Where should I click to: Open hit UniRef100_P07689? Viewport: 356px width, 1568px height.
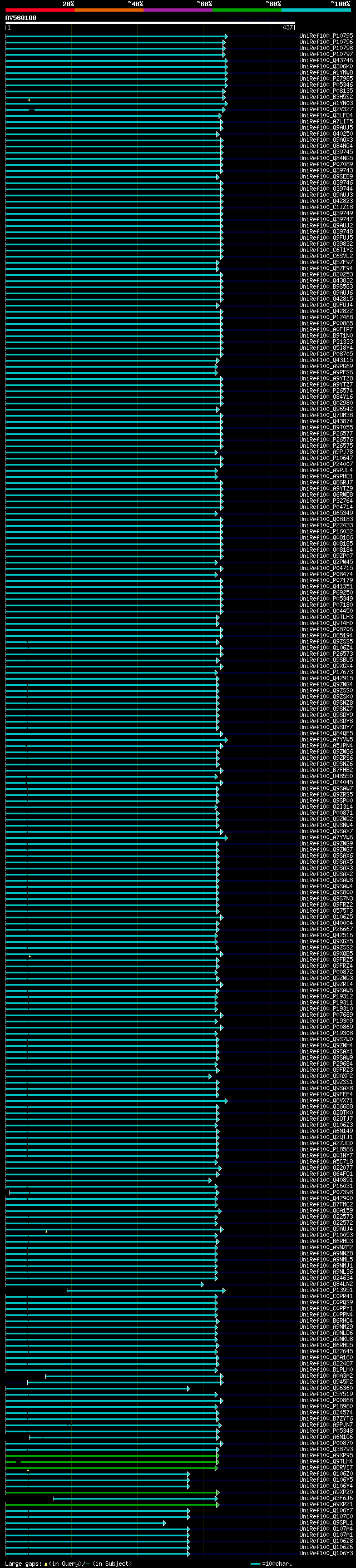[326, 1015]
